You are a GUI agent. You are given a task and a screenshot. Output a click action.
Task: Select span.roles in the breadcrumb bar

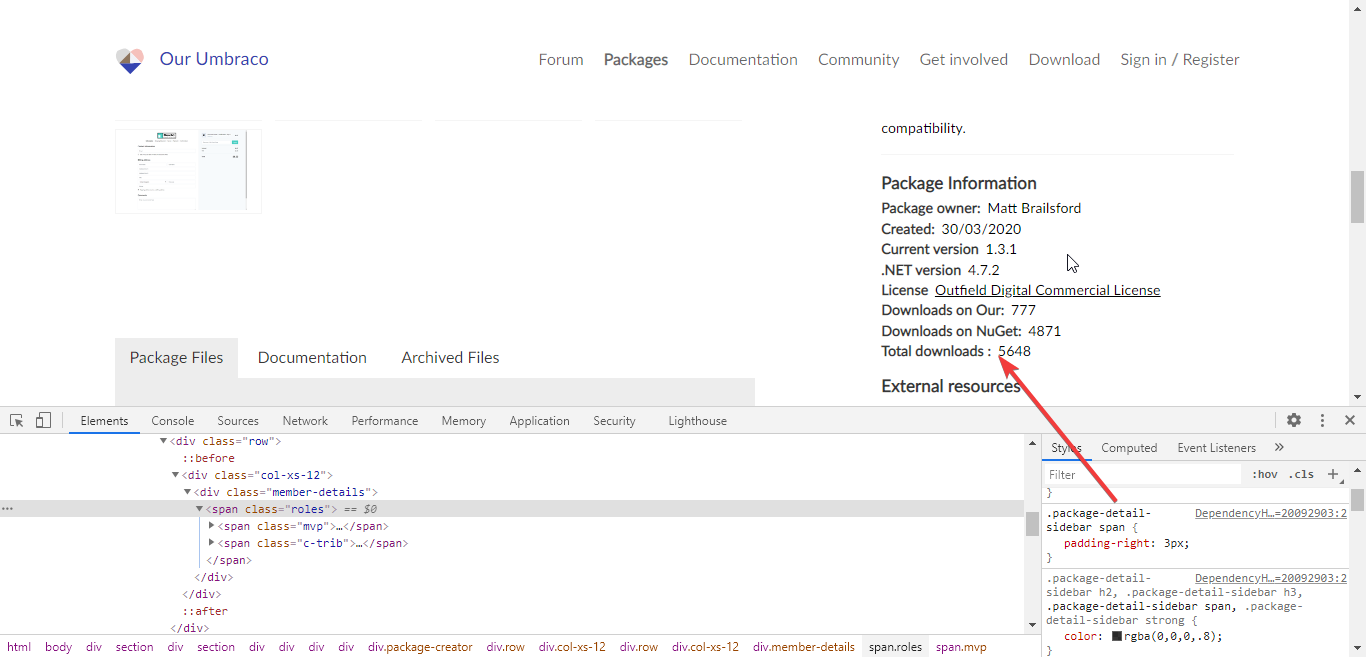point(895,647)
